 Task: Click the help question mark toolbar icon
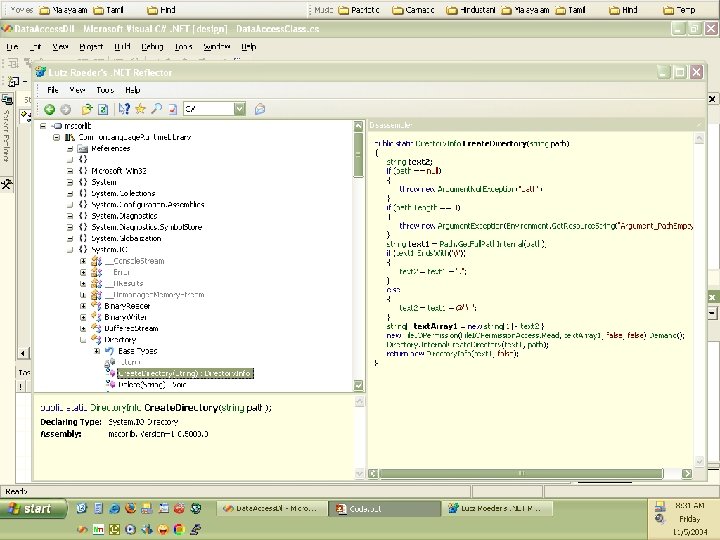(125, 108)
